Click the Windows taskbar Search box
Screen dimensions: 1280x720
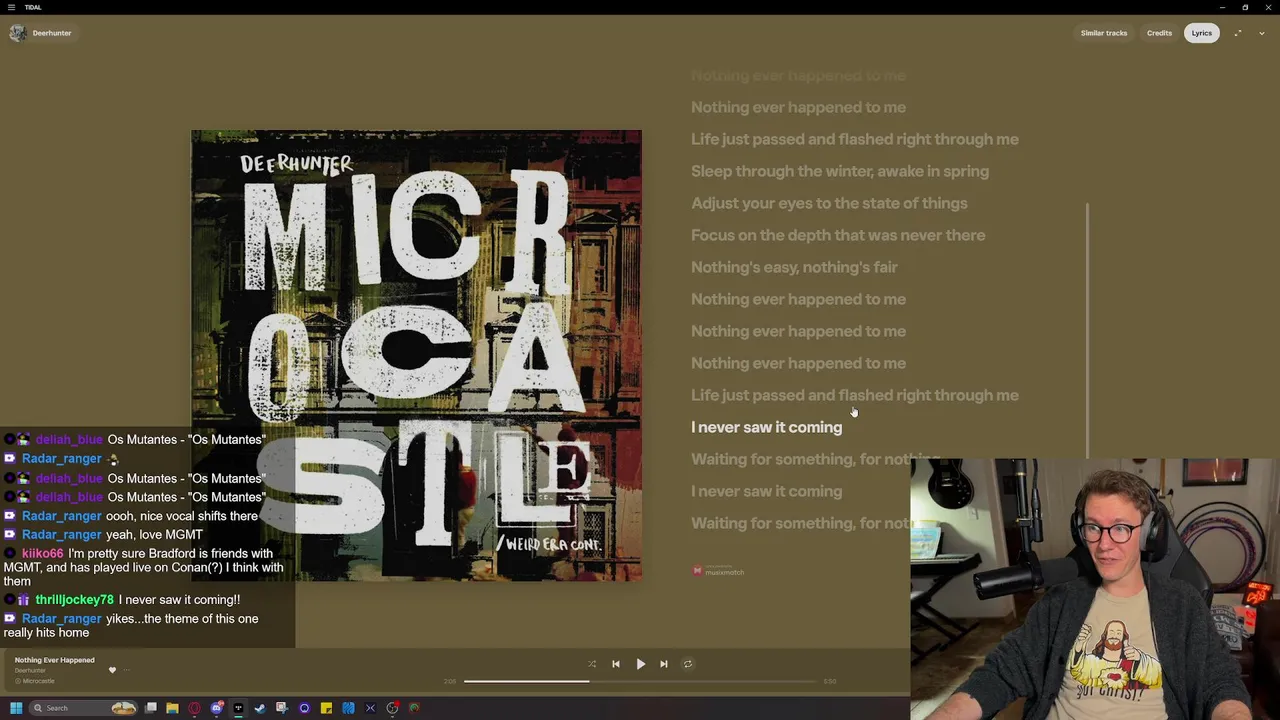[x=82, y=708]
